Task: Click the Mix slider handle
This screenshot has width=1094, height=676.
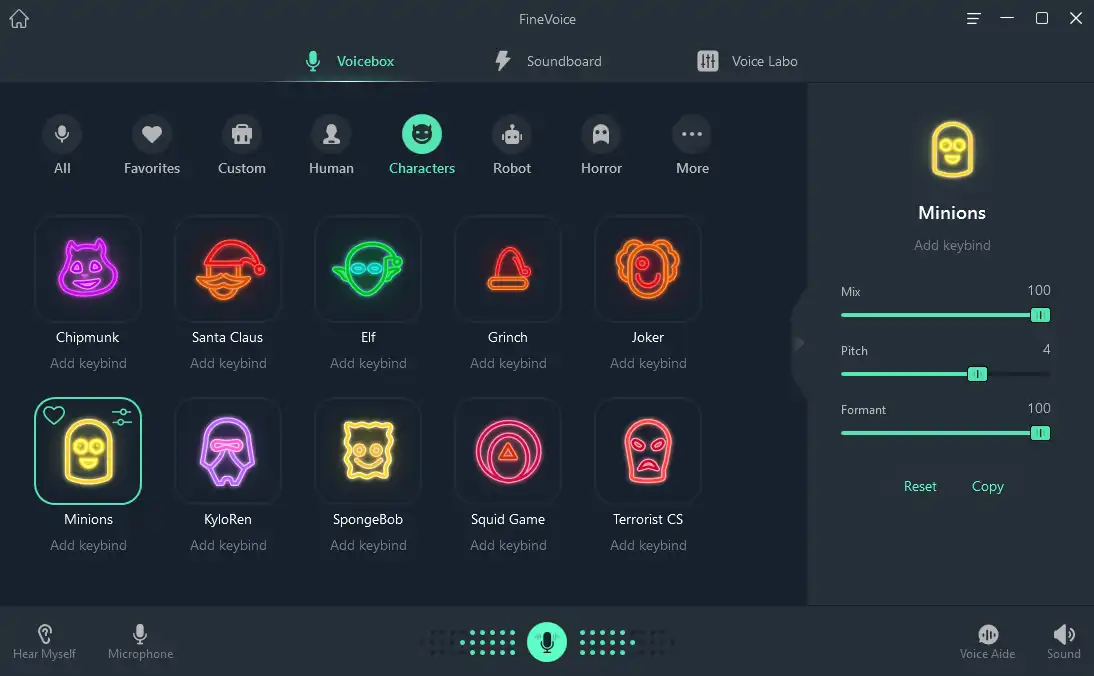Action: pyautogui.click(x=1040, y=315)
